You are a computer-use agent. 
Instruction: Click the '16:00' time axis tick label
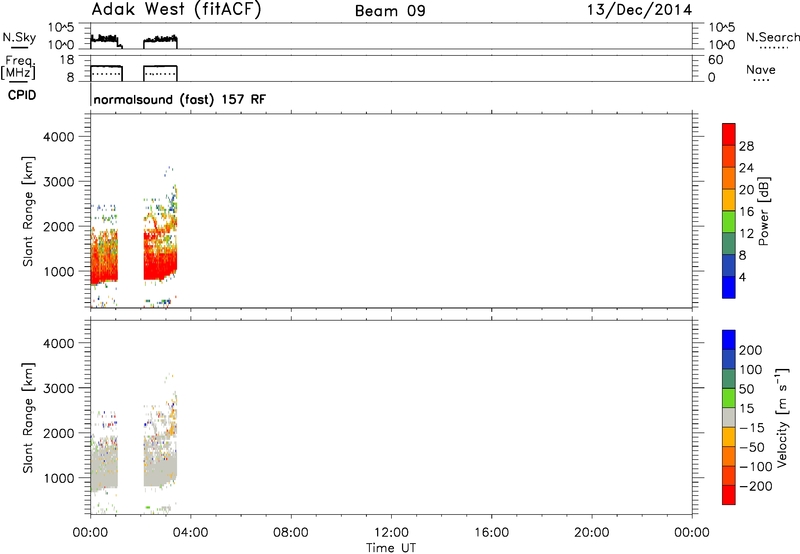point(491,533)
